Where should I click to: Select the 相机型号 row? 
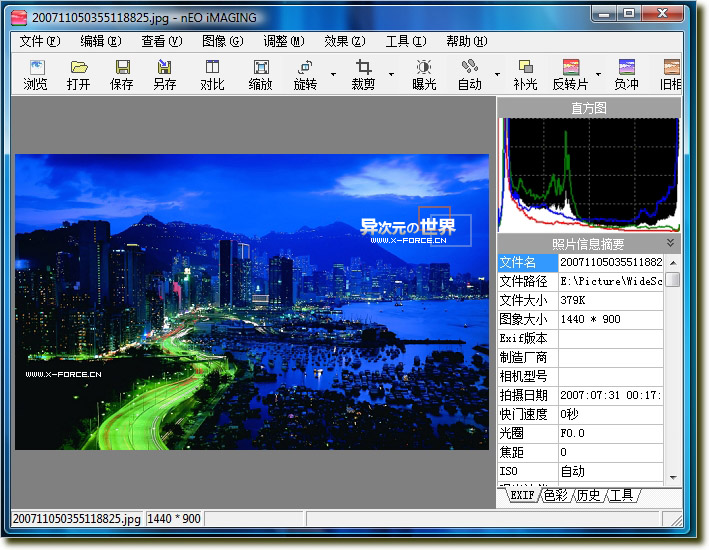(x=581, y=376)
